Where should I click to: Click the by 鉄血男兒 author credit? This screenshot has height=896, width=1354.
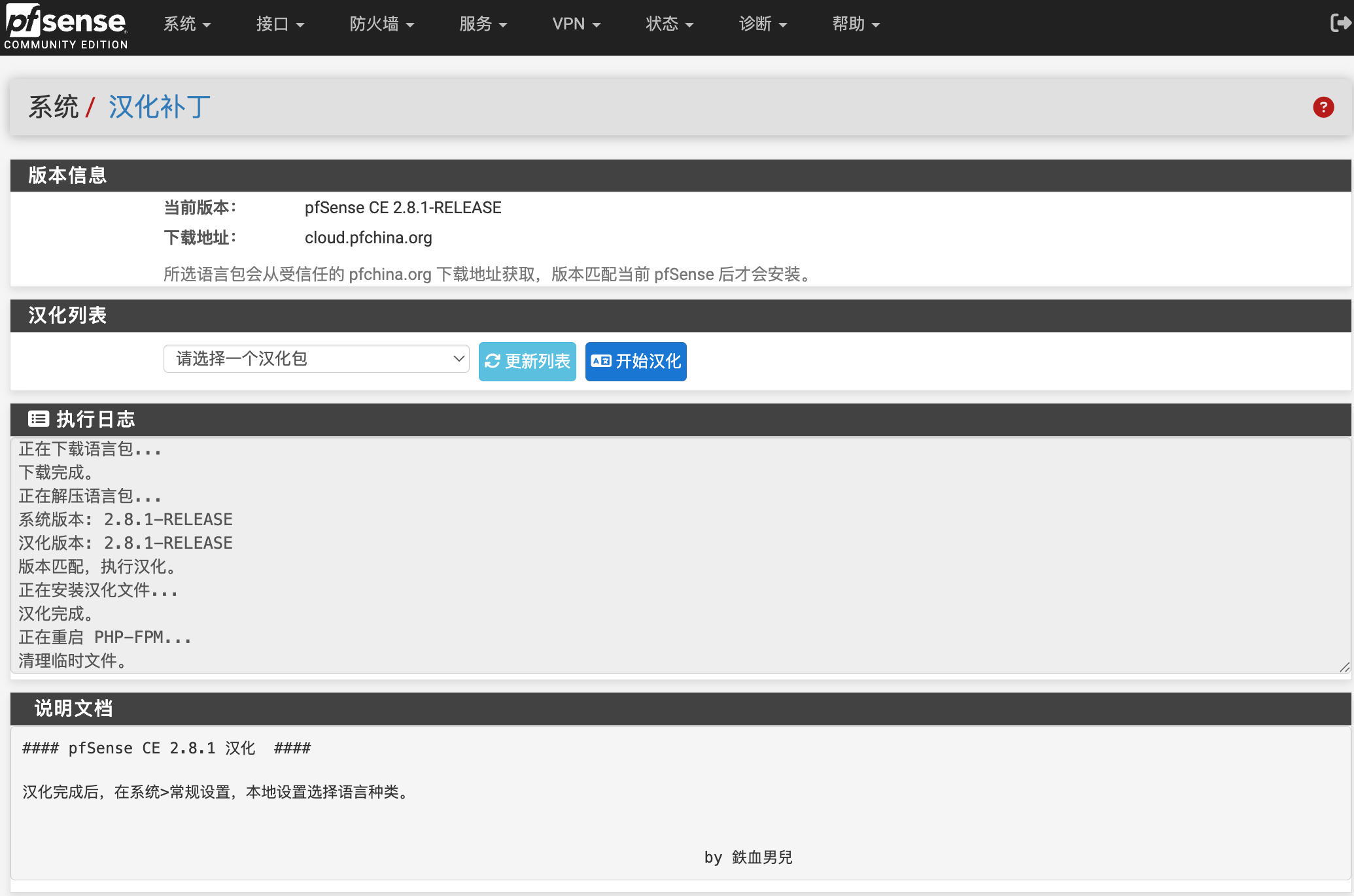pos(748,857)
